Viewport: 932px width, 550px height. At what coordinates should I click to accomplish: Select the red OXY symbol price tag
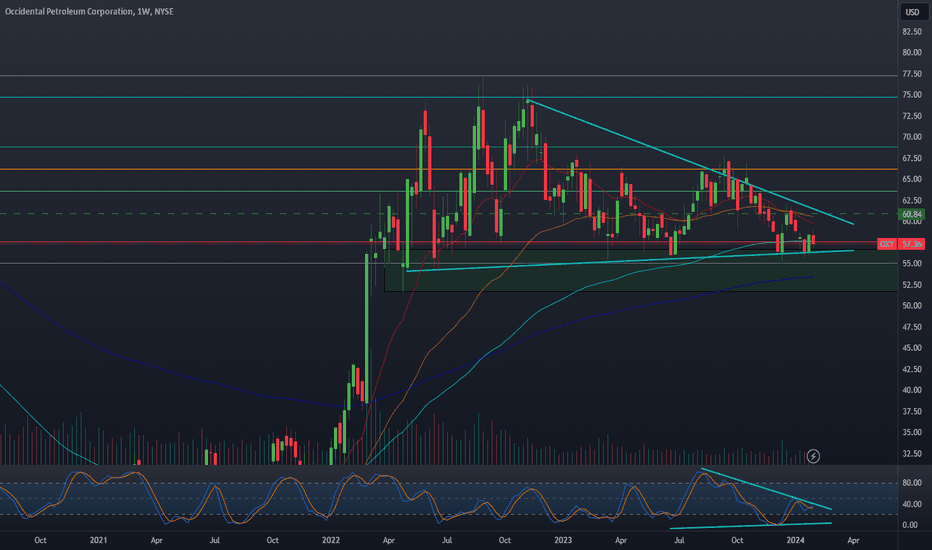pos(887,244)
